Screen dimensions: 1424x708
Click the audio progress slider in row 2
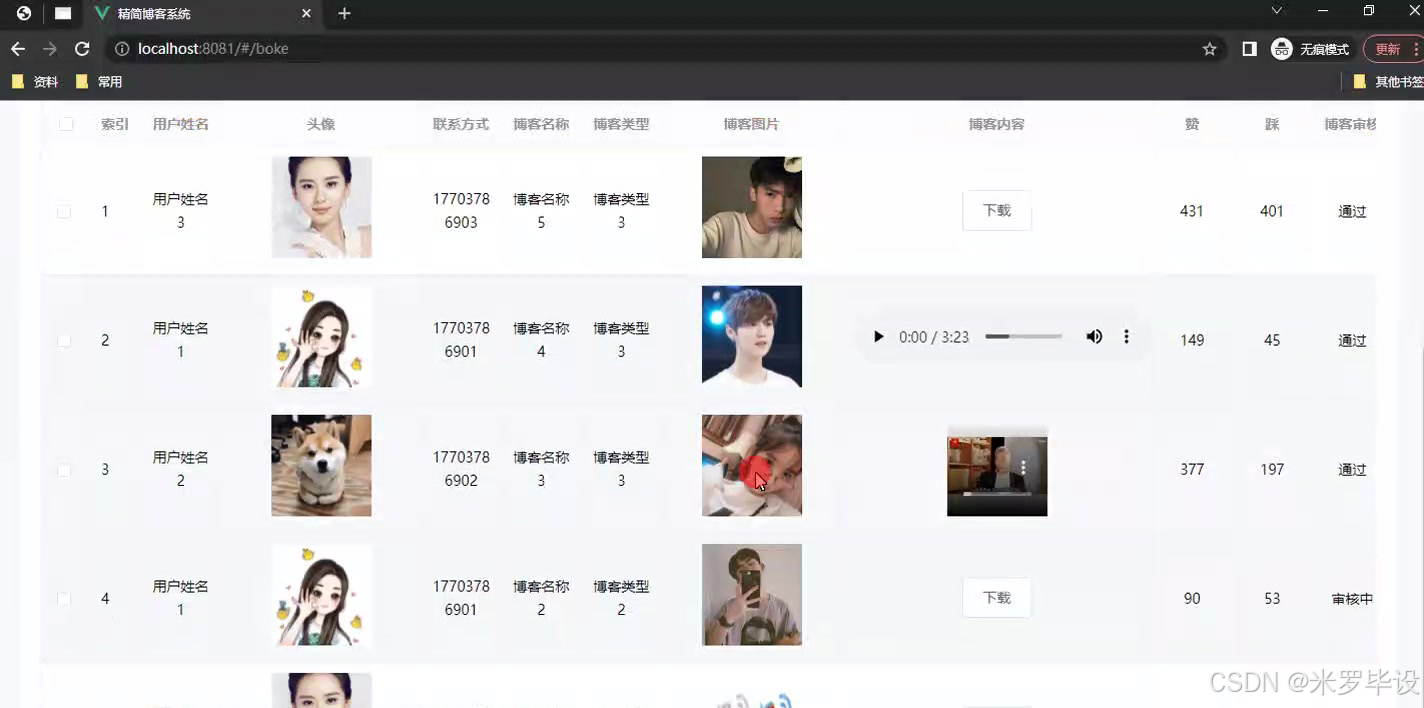[1023, 337]
